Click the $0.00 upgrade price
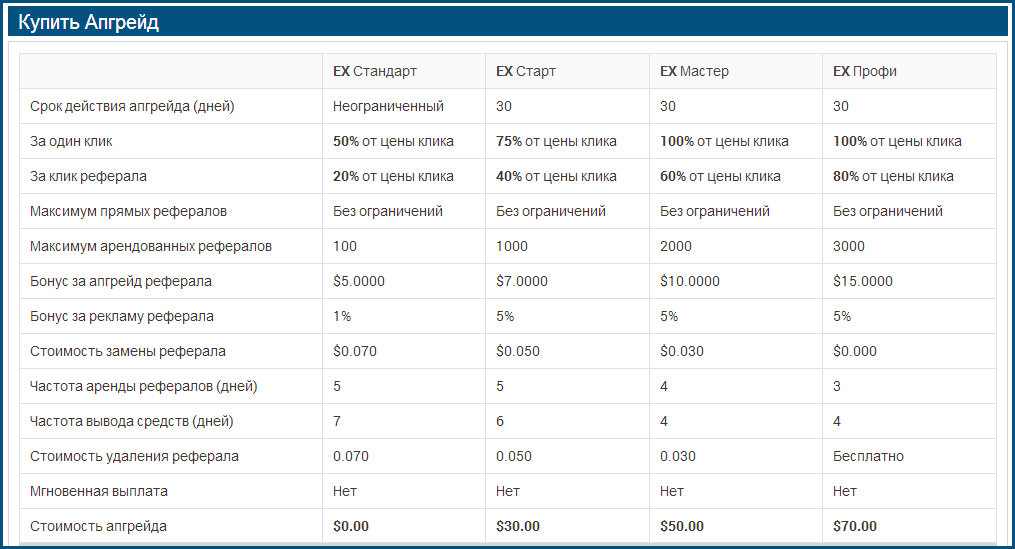Screen dimensions: 1015x549 [351, 526]
